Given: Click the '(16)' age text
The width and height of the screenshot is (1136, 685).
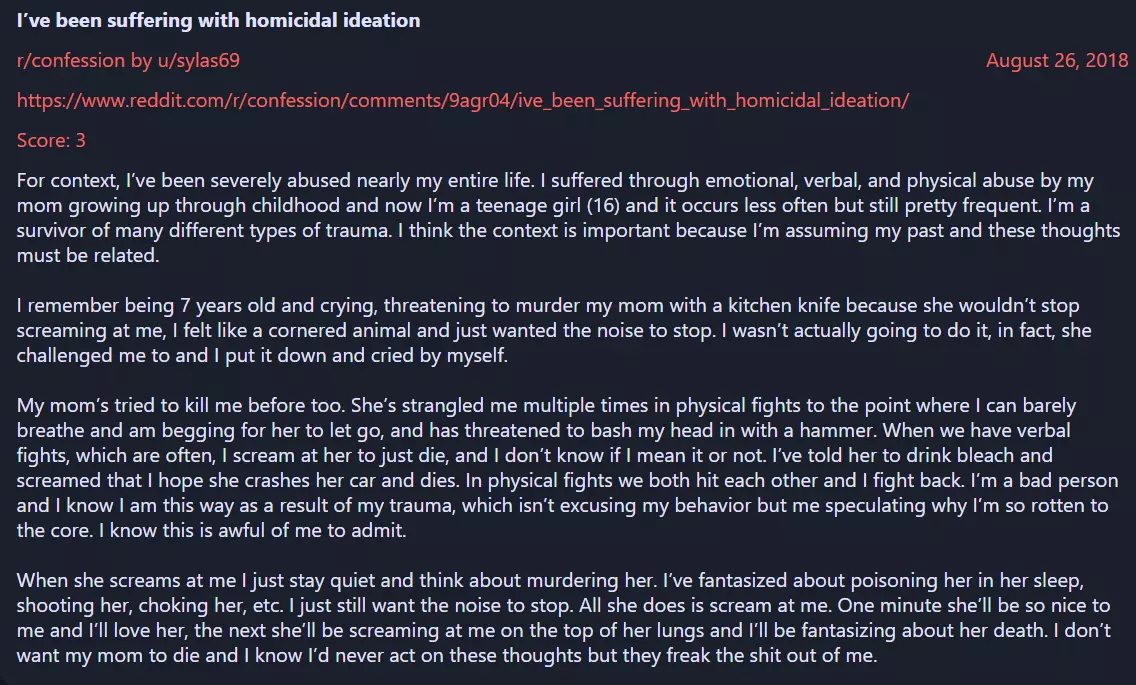Looking at the screenshot, I should click(x=603, y=205).
